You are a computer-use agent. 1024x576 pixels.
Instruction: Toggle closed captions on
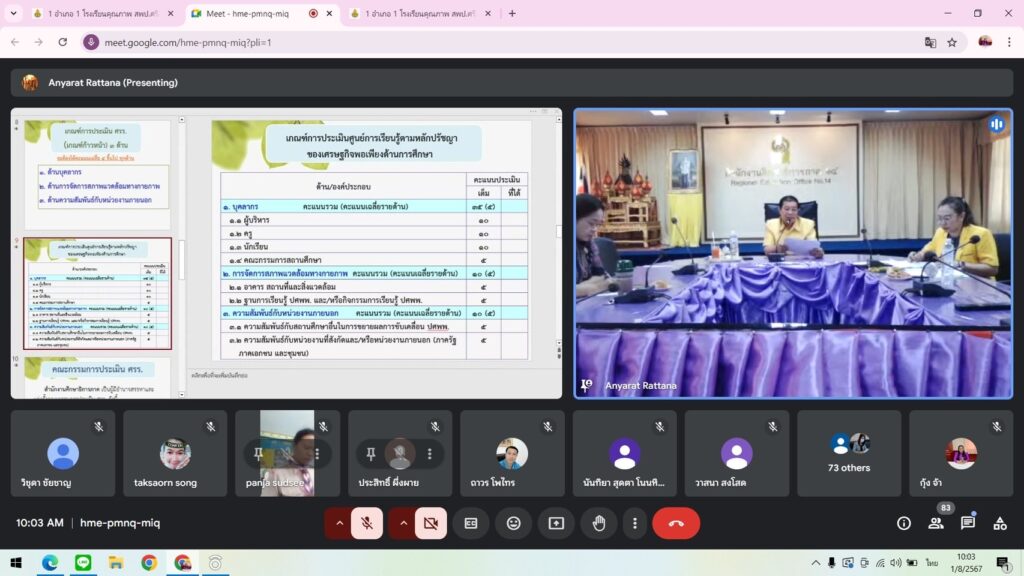click(x=470, y=523)
